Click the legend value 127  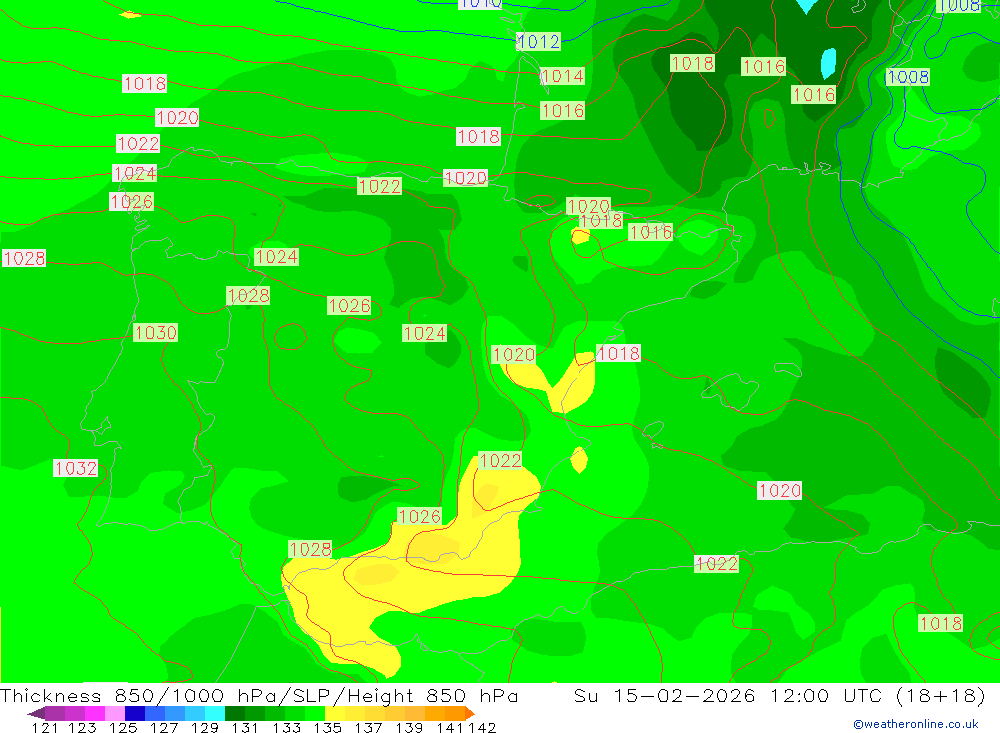coord(165,727)
